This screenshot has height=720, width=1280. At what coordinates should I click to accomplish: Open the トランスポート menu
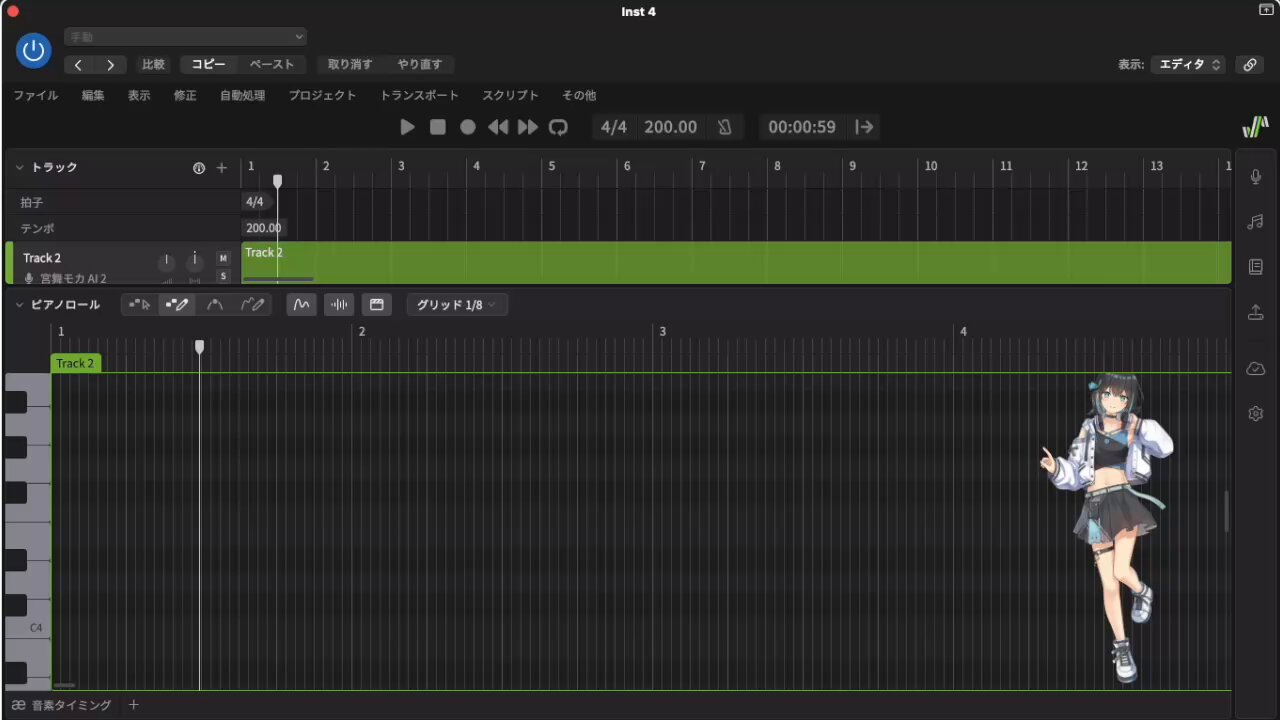point(419,96)
